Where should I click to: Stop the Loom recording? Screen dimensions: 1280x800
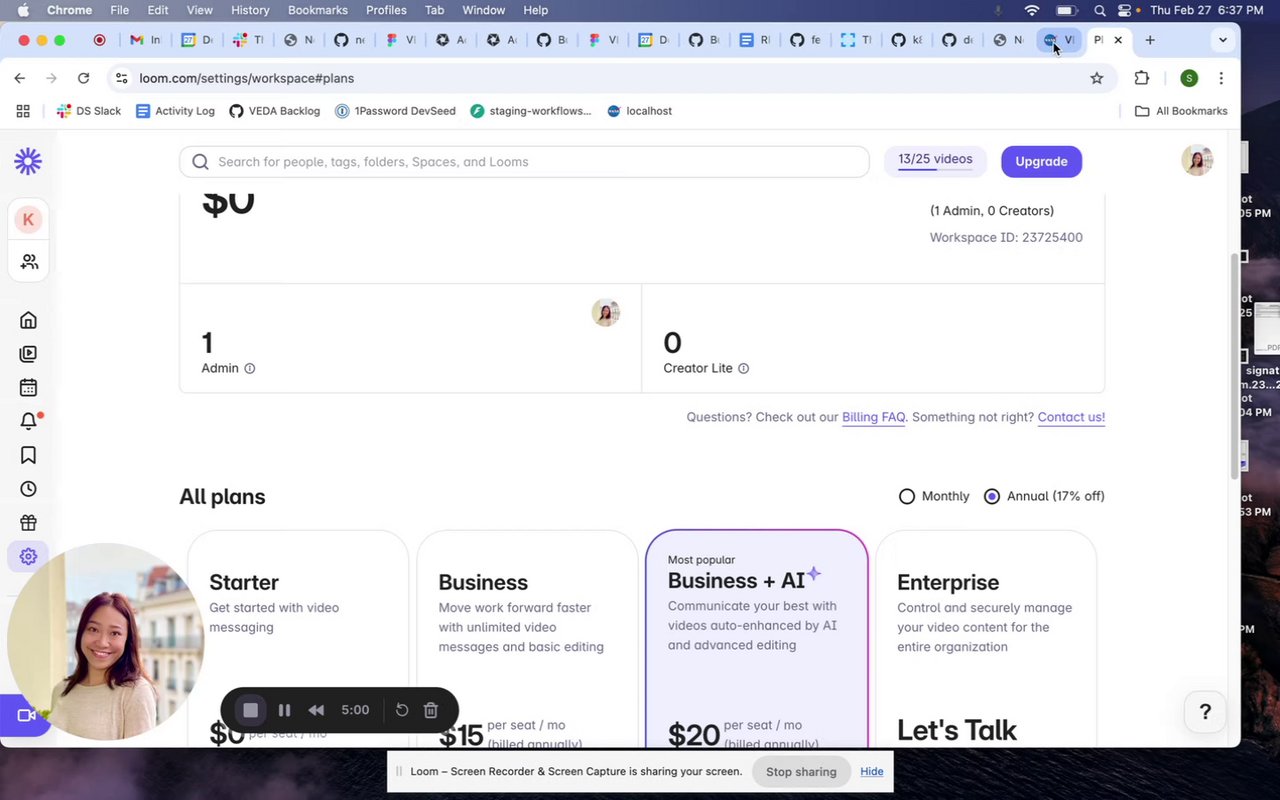click(x=251, y=710)
